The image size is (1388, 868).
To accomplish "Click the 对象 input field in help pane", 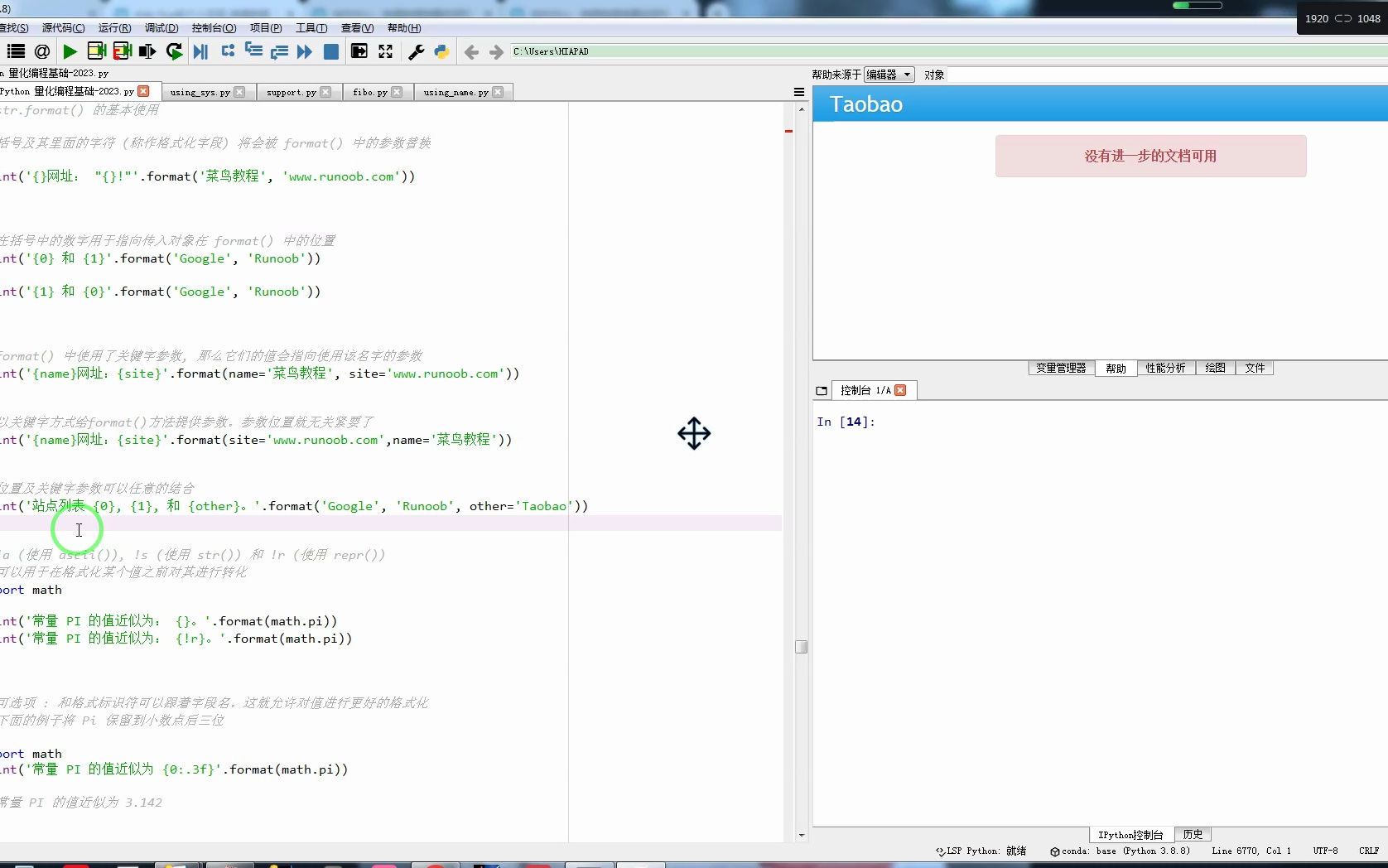I will point(1167,75).
